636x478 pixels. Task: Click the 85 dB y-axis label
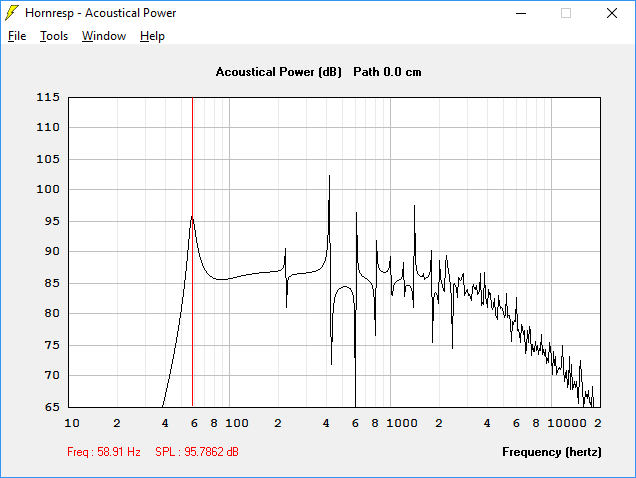52,283
